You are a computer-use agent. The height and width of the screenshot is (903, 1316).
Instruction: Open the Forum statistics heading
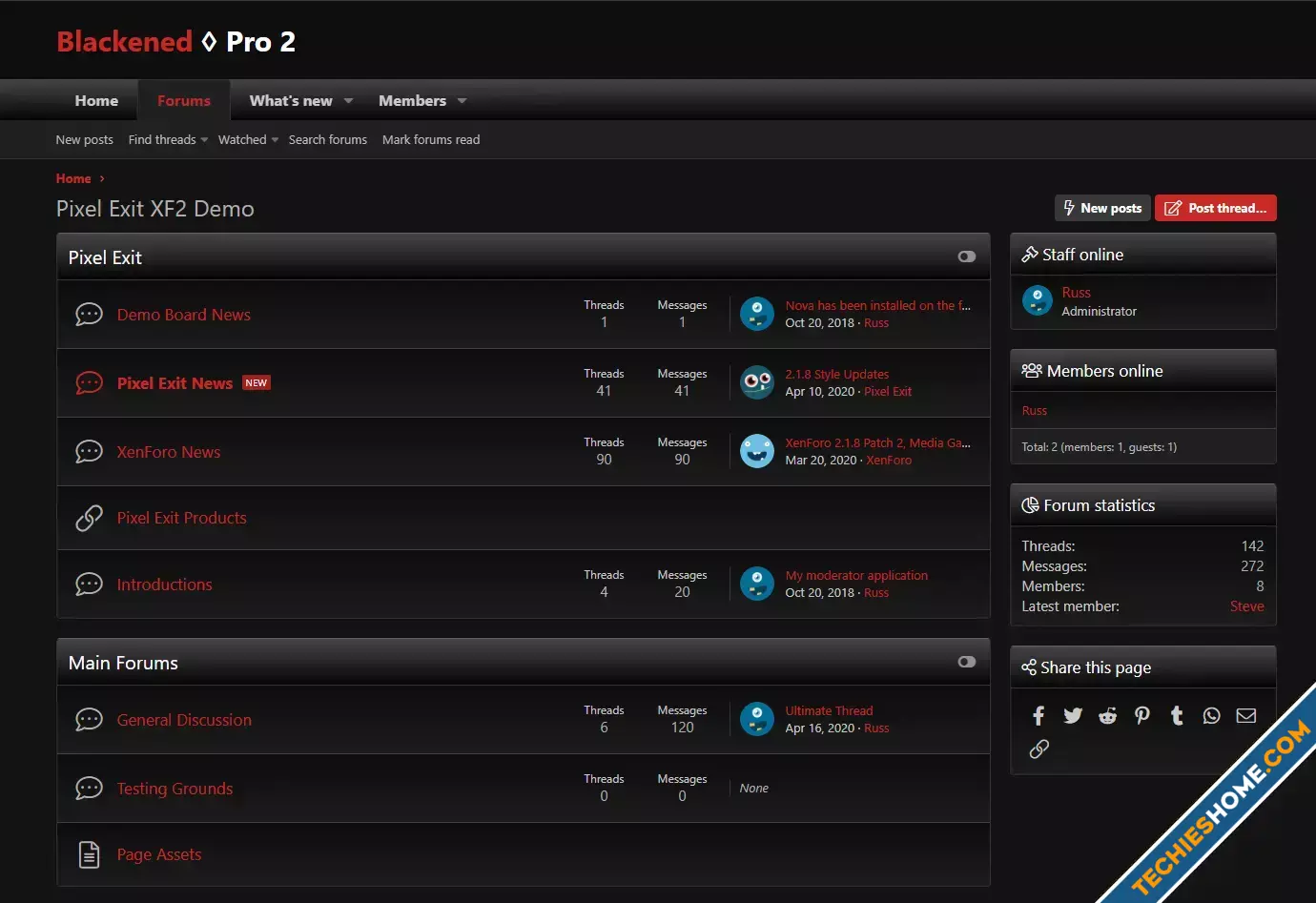1099,505
